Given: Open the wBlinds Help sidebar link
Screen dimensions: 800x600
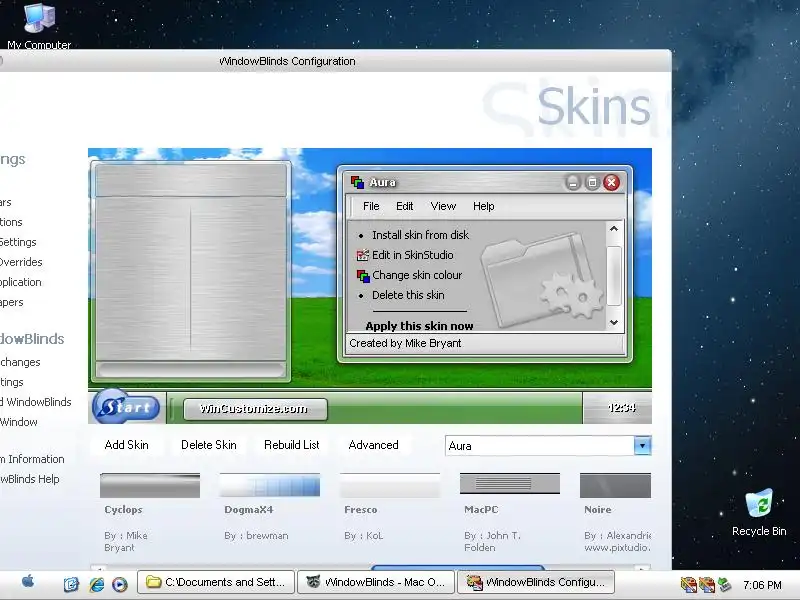Looking at the screenshot, I should [30, 479].
